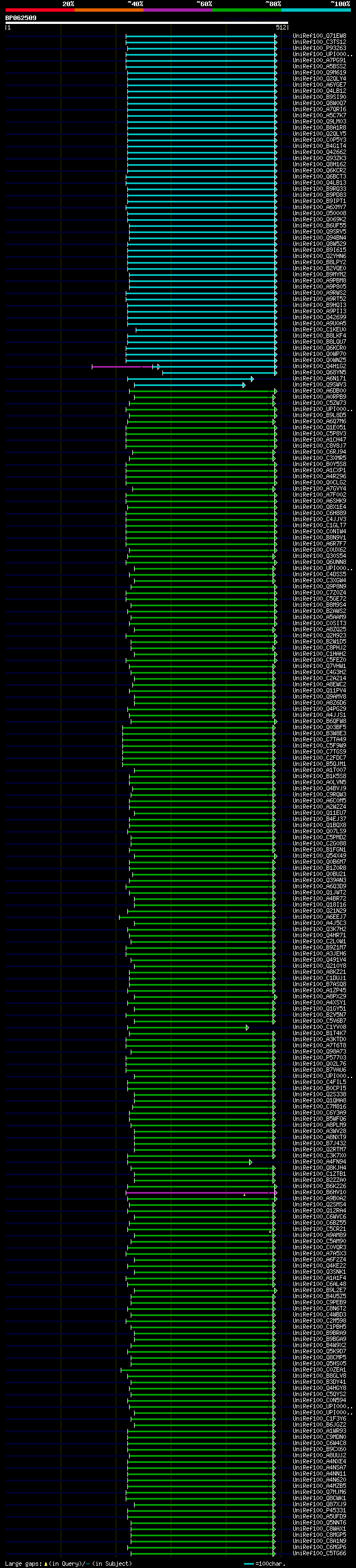The height and width of the screenshot is (1568, 356).
Task: Select label UniRef100_Q9SWV3
Action: (x=319, y=385)
